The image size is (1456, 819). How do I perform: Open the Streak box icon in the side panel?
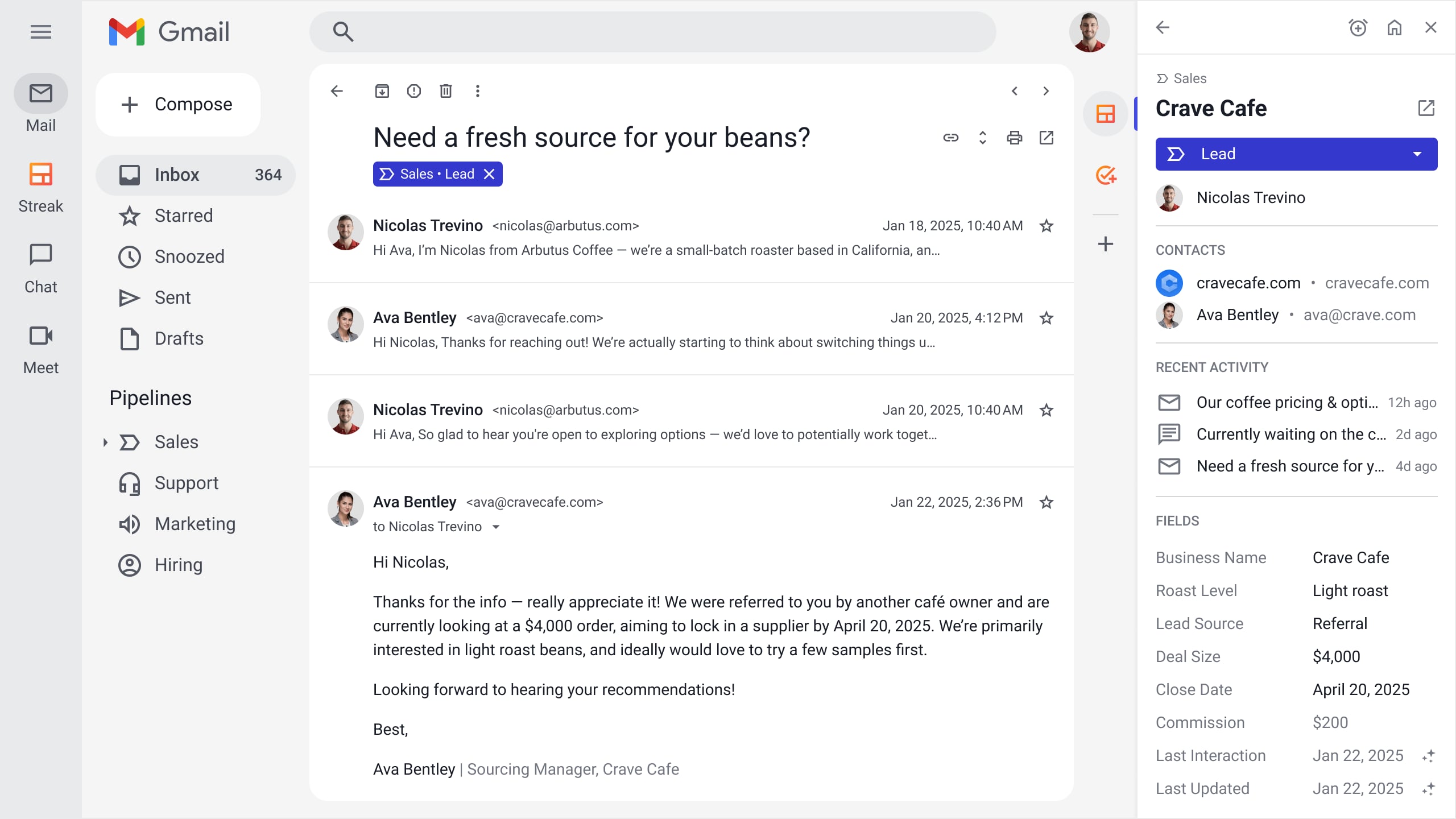pos(1105,114)
